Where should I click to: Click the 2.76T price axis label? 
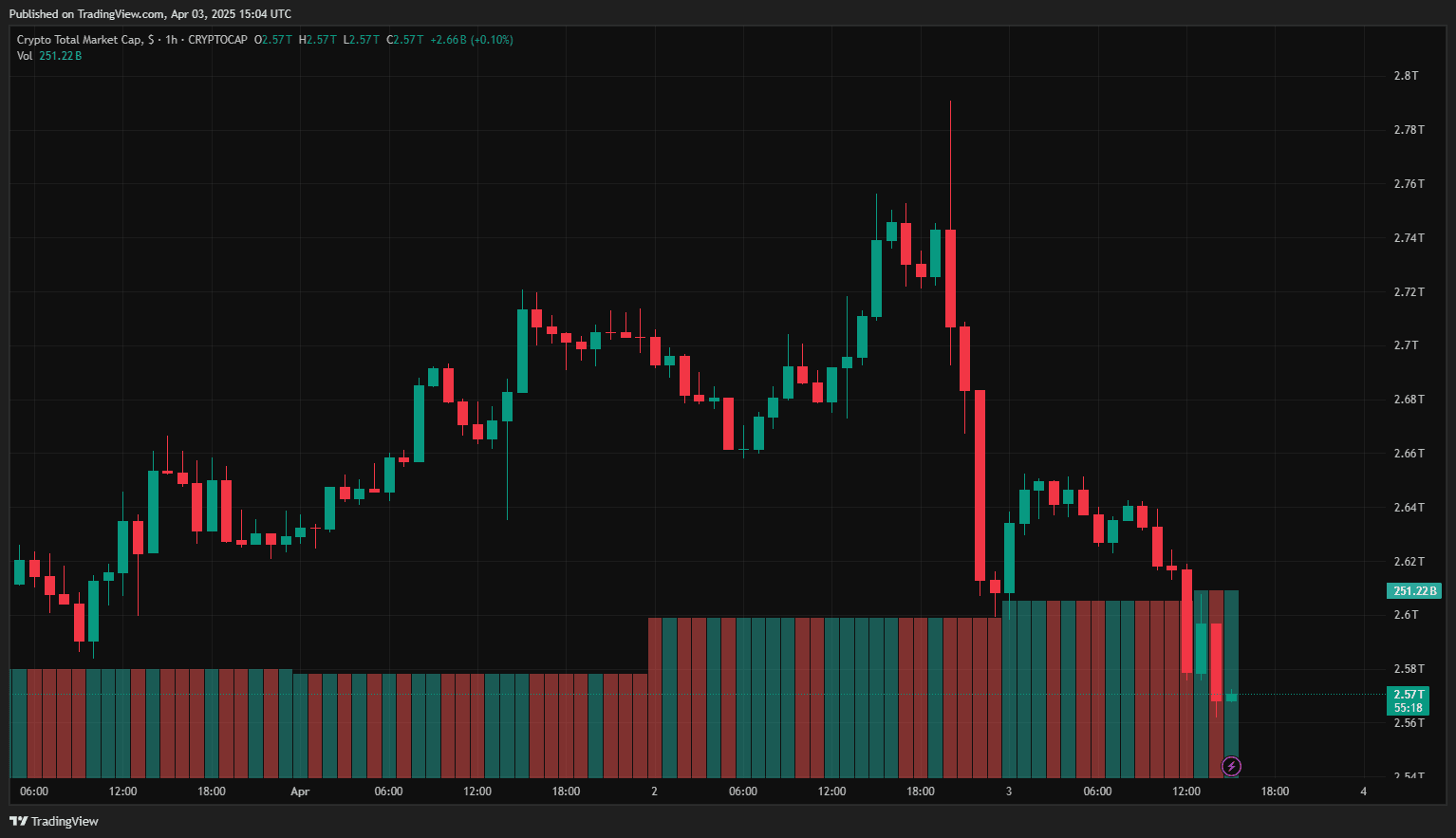click(1409, 184)
